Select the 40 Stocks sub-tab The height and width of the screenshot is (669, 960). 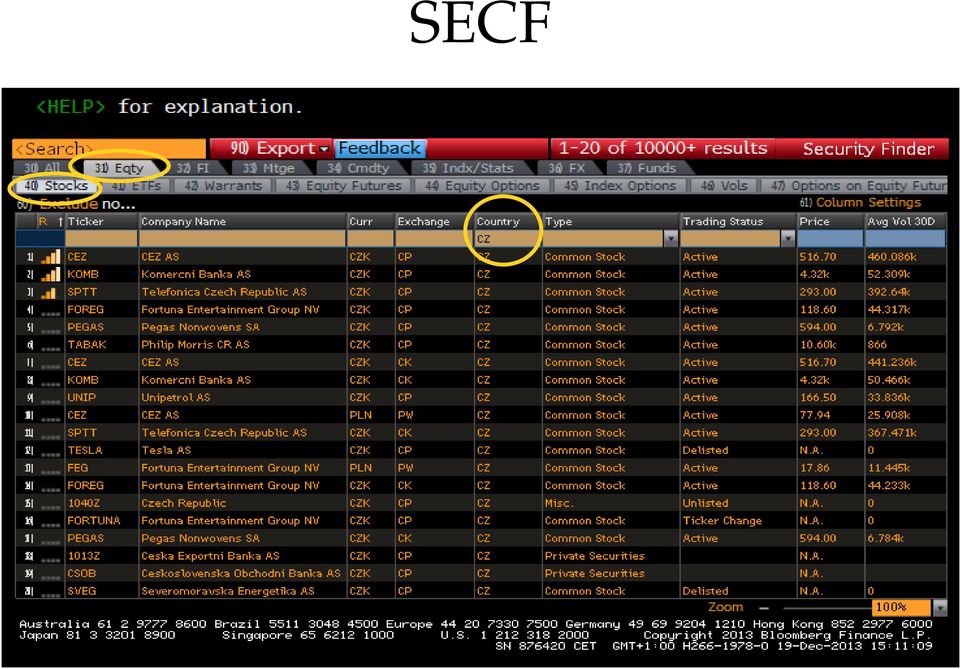point(56,185)
